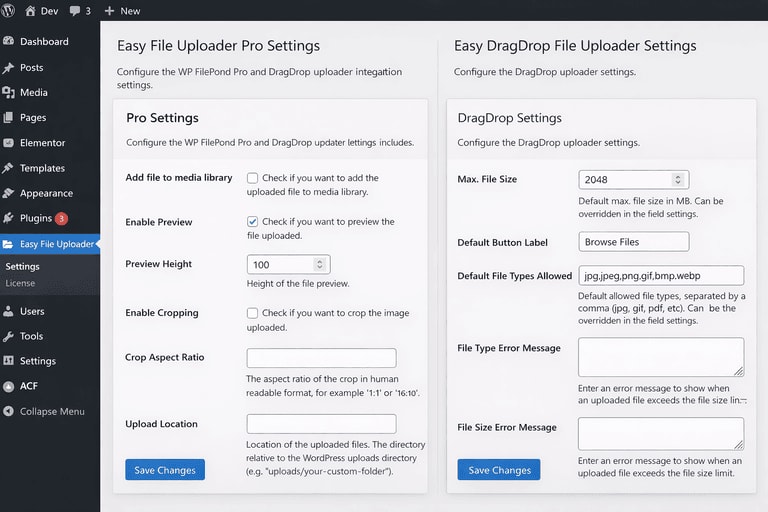Click the Dashboard gauge icon

8,41
